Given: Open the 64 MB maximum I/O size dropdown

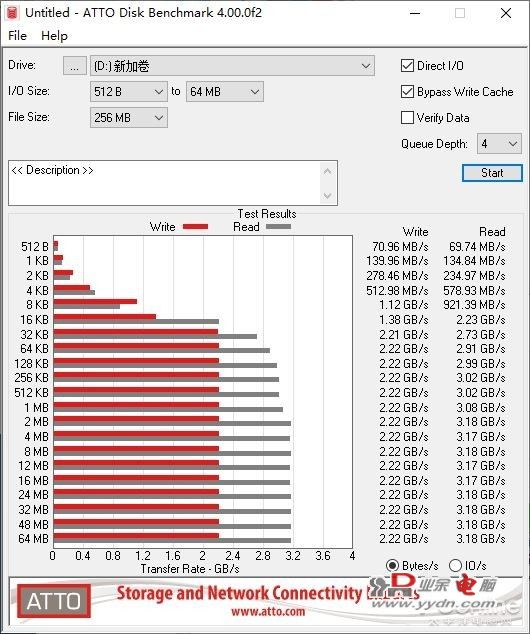Looking at the screenshot, I should (x=225, y=92).
